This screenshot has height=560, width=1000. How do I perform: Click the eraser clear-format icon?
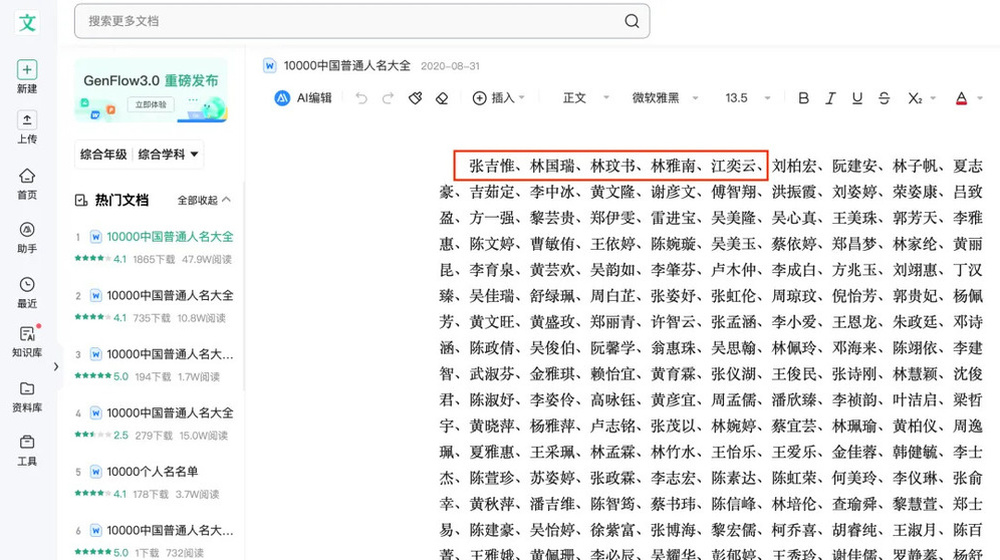pos(442,98)
